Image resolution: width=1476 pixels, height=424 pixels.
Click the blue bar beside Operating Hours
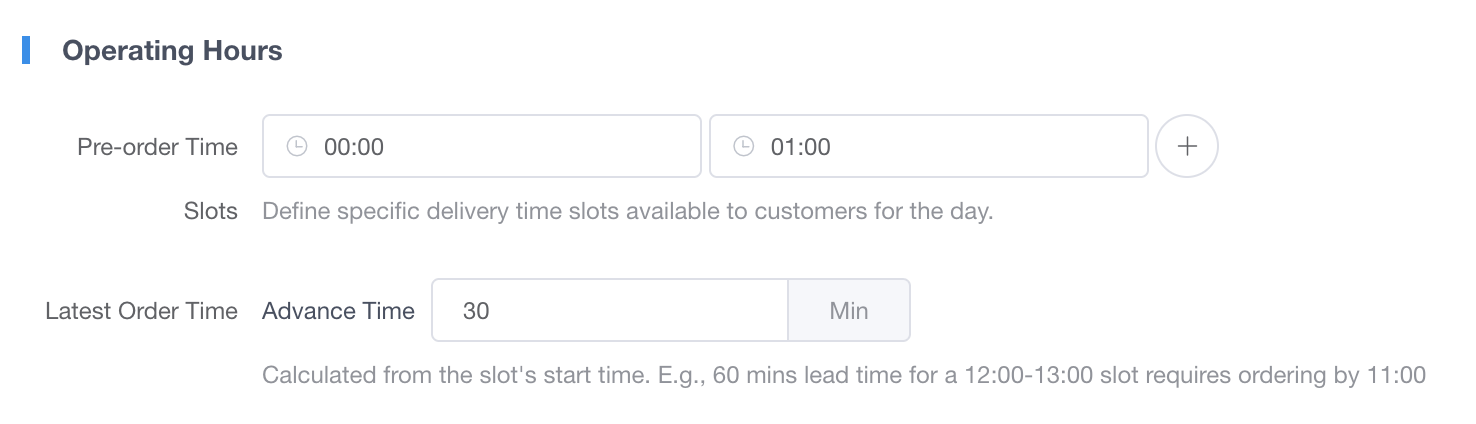26,50
